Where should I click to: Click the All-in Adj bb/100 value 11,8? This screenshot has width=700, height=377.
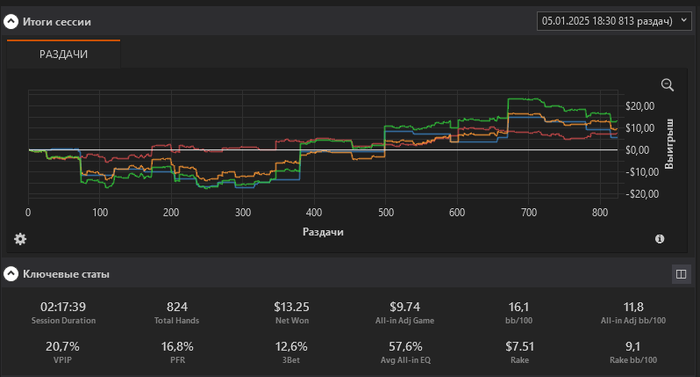633,307
